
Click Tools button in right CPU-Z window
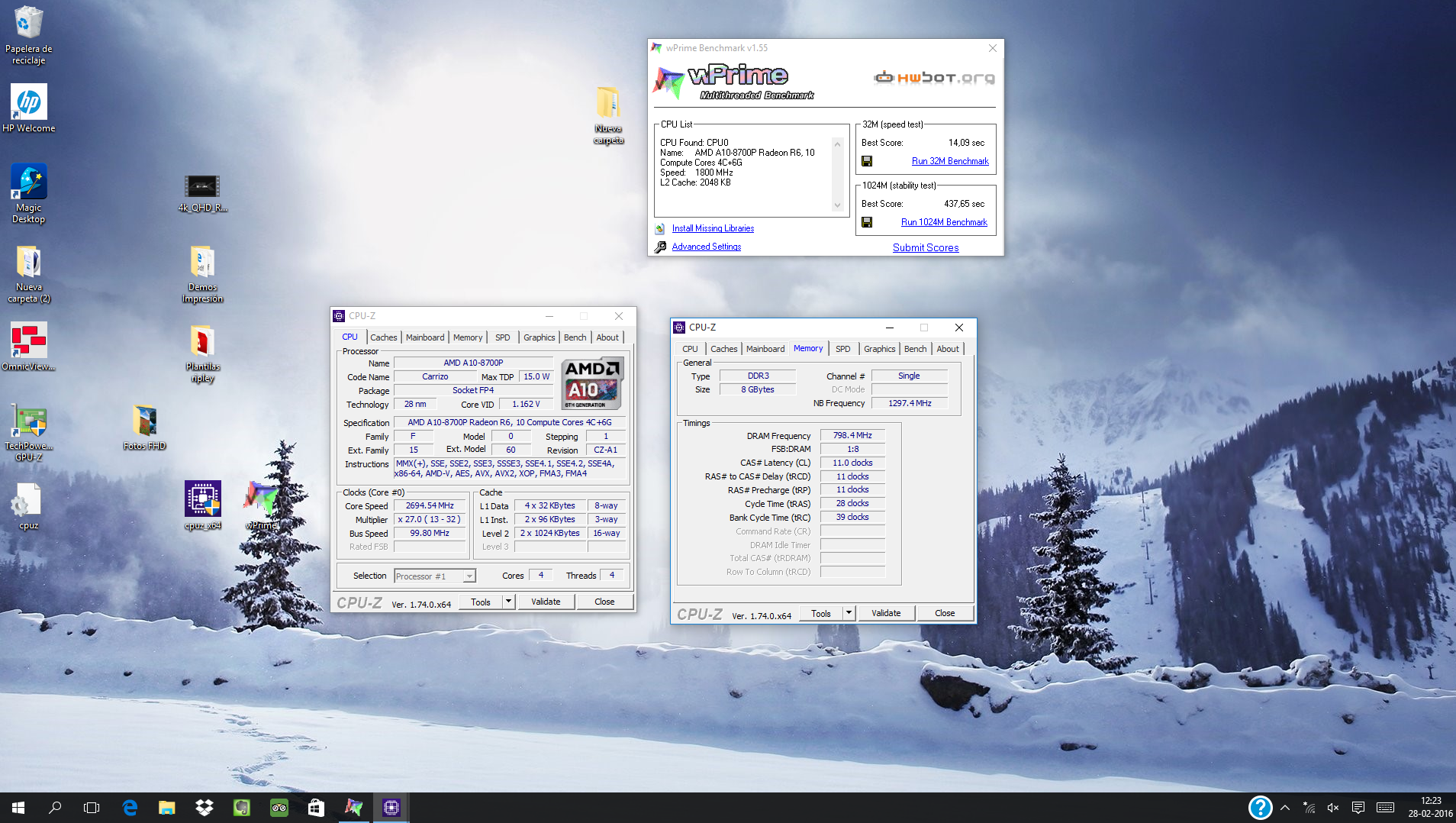coord(821,613)
